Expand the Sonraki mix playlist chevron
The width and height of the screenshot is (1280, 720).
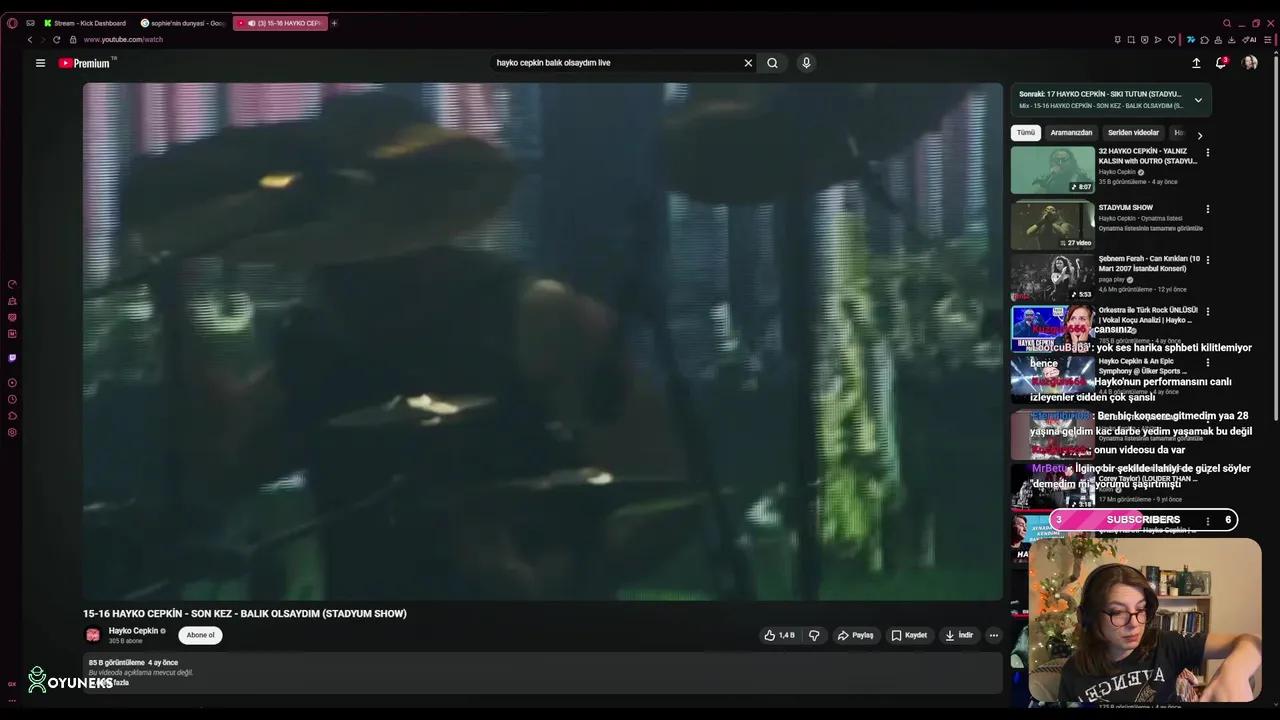(x=1198, y=100)
